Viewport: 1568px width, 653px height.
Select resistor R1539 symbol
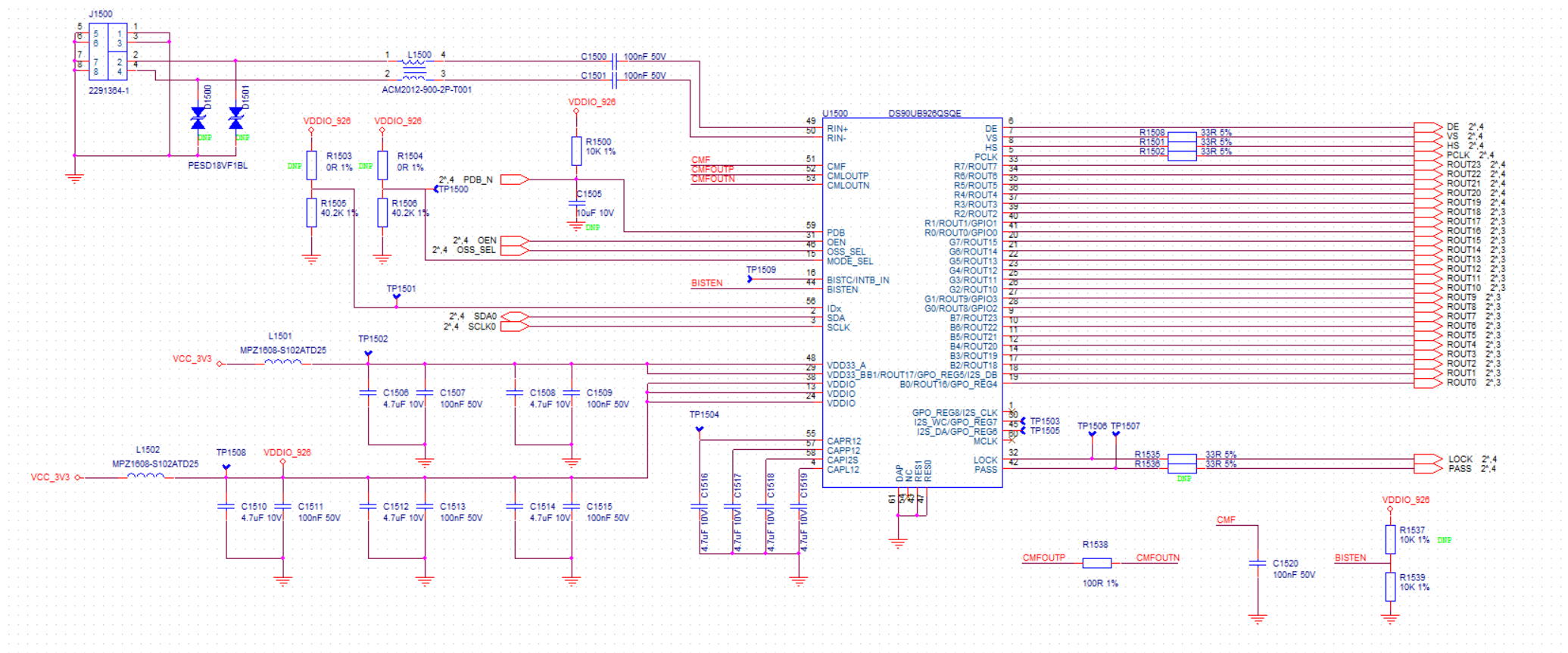[1390, 586]
